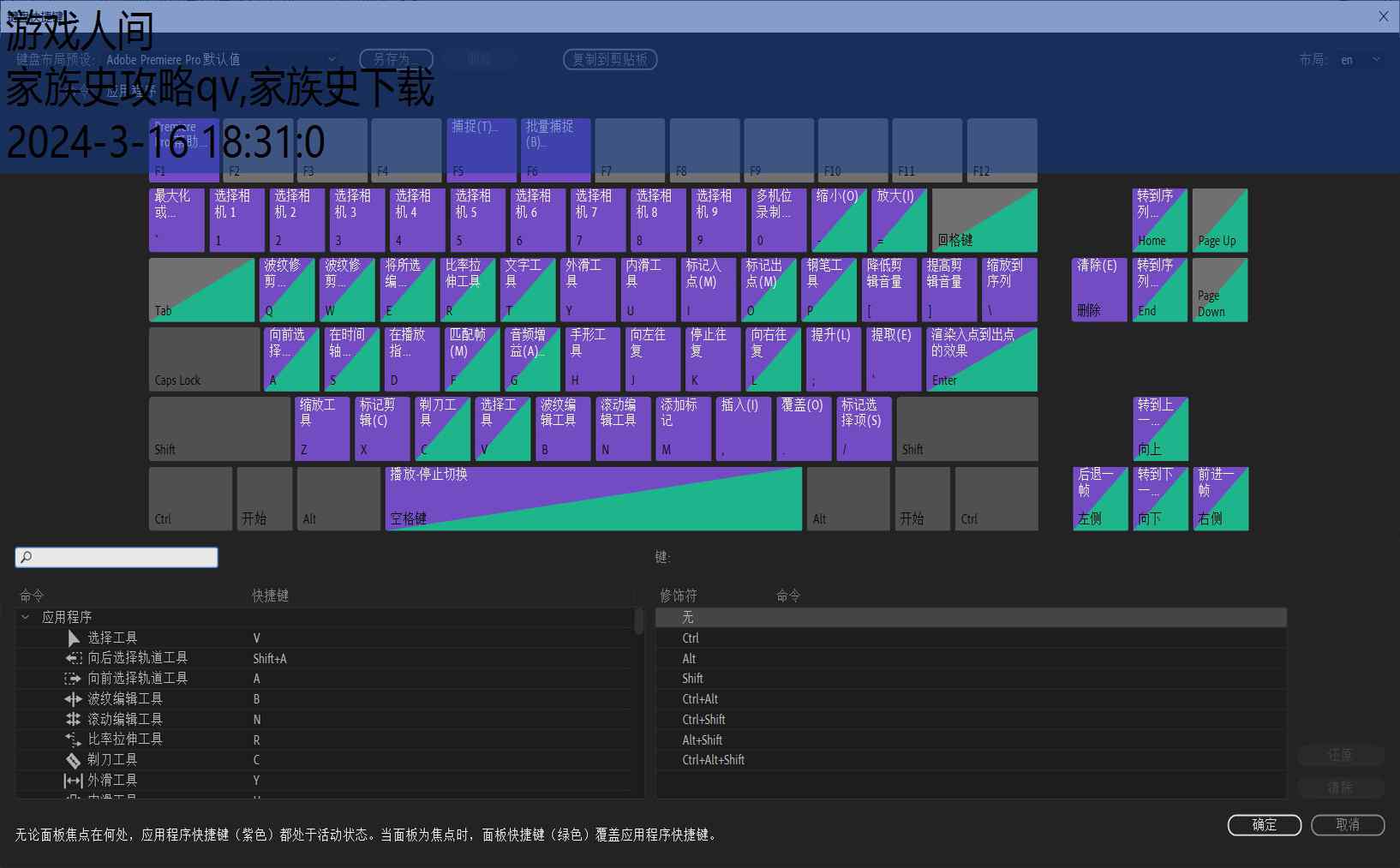Image resolution: width=1400 pixels, height=868 pixels.
Task: Click the Ripple Edit tool (波纹编辑工具) icon
Action: click(x=74, y=699)
